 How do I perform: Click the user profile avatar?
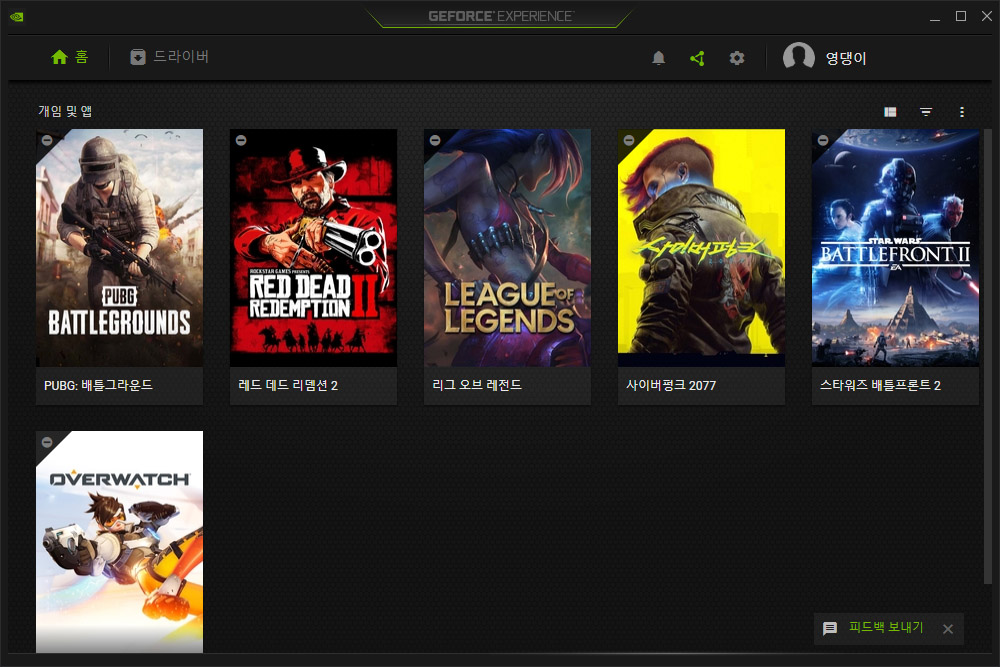(798, 57)
